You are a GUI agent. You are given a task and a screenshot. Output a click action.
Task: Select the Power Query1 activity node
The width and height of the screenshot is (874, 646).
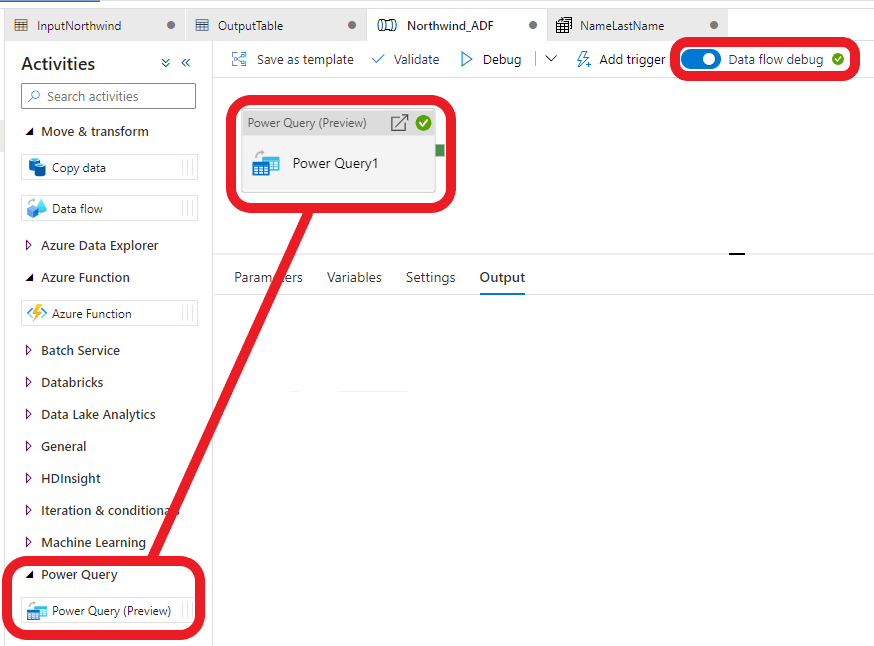tap(335, 164)
